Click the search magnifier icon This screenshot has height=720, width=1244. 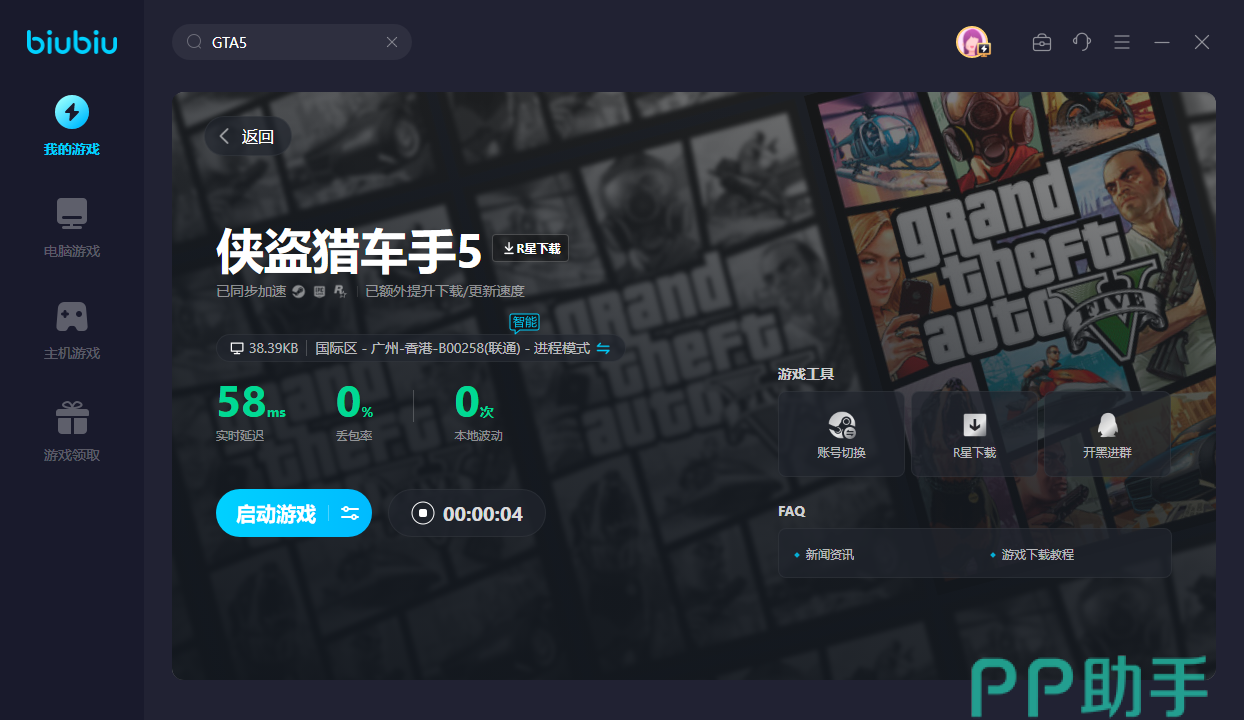pyautogui.click(x=195, y=42)
